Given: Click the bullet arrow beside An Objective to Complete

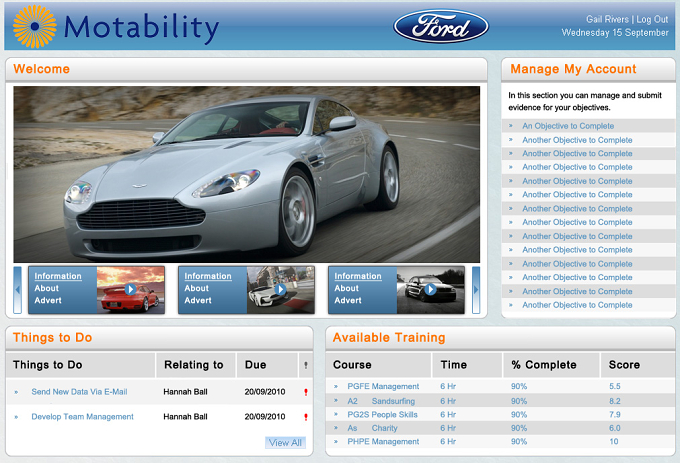Looking at the screenshot, I should [x=511, y=126].
